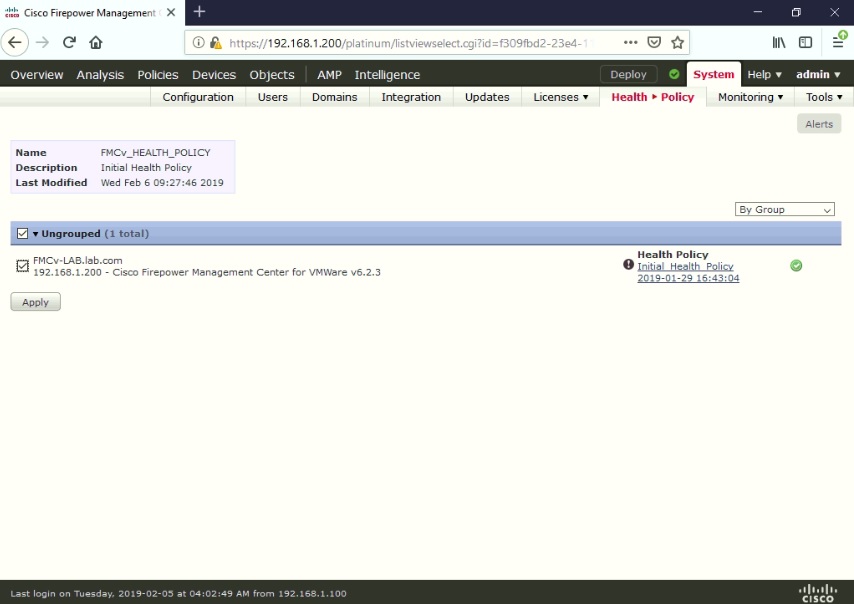Viewport: 854px width, 604px height.
Task: Open page actions three-dot menu
Action: (630, 42)
